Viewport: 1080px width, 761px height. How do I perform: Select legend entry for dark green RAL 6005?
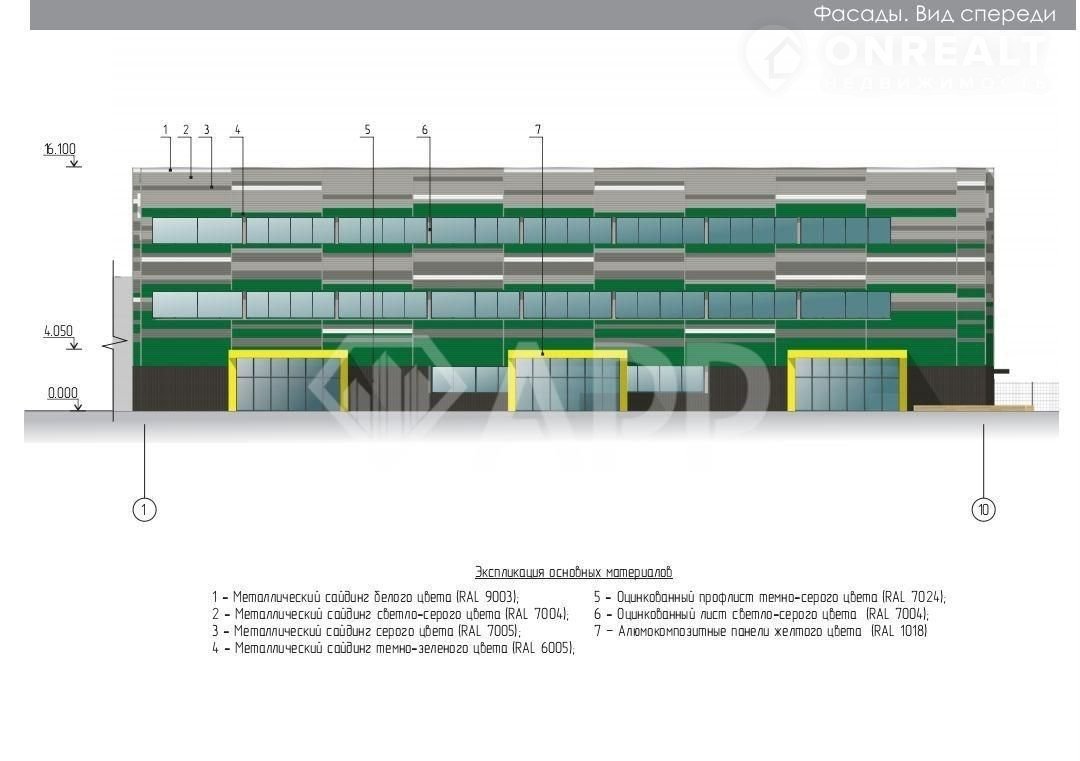click(x=393, y=649)
